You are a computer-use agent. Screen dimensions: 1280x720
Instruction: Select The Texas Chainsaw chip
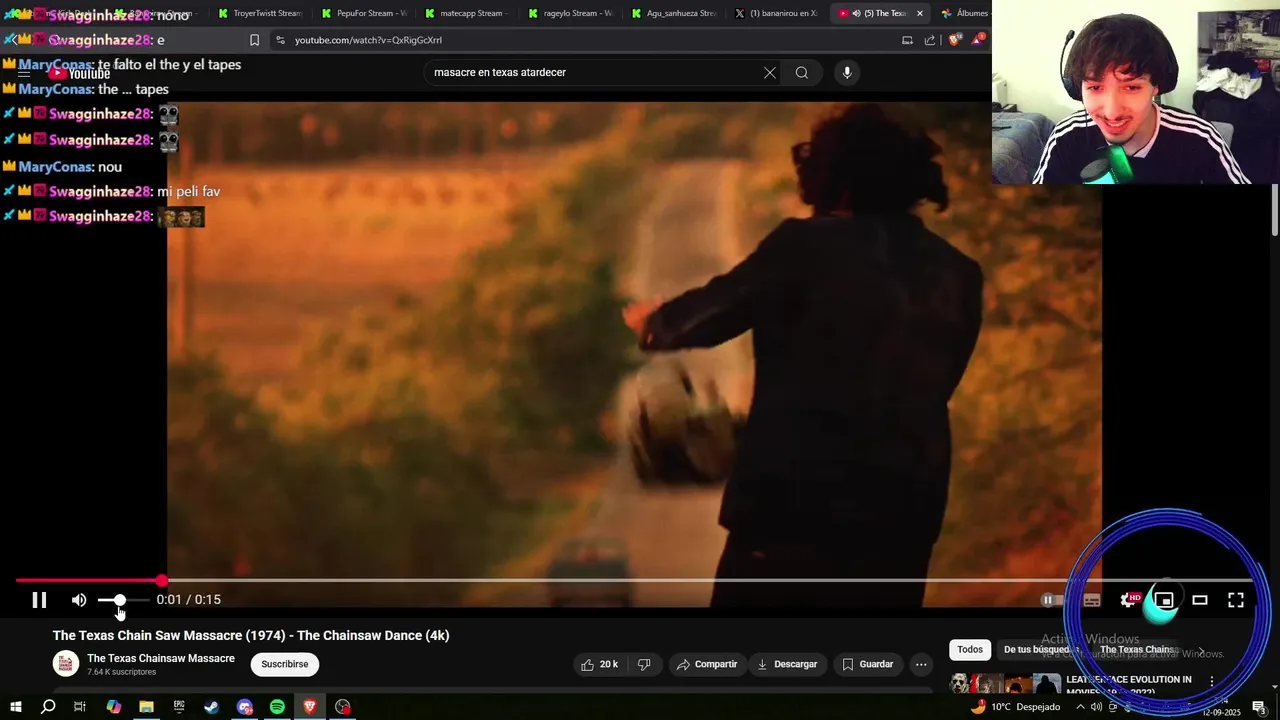[x=1139, y=650]
